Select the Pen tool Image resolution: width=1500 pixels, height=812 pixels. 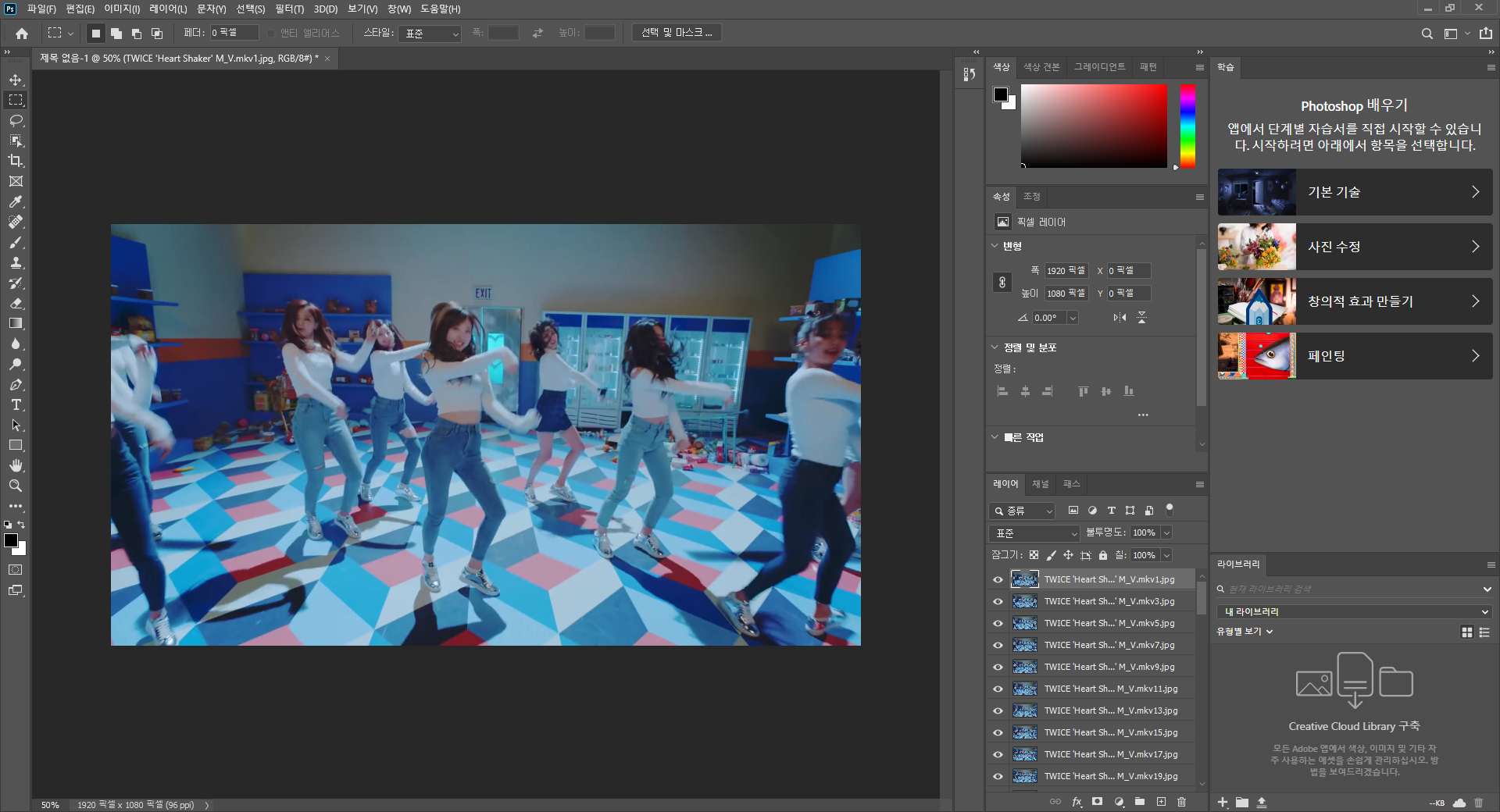(16, 384)
